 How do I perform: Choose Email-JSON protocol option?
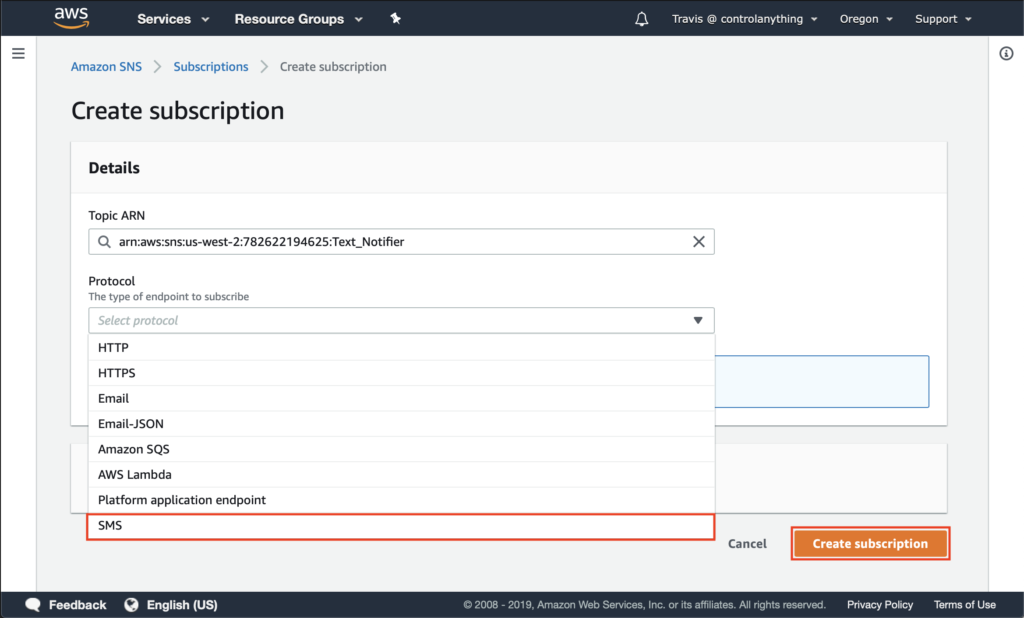(401, 424)
